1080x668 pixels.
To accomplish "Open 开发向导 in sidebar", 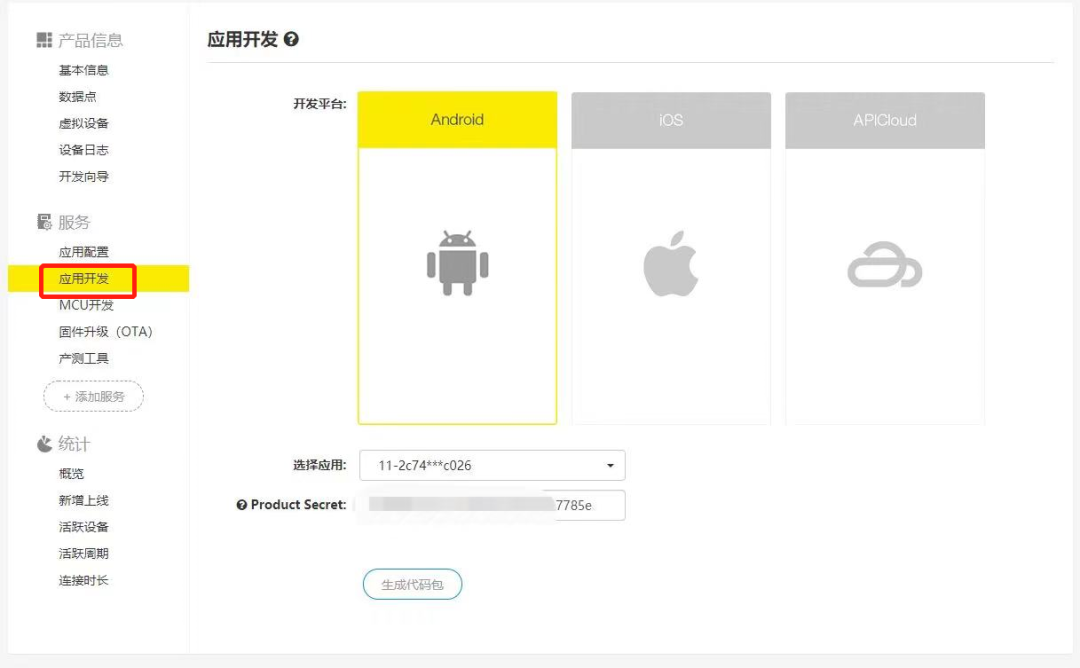I will [83, 176].
